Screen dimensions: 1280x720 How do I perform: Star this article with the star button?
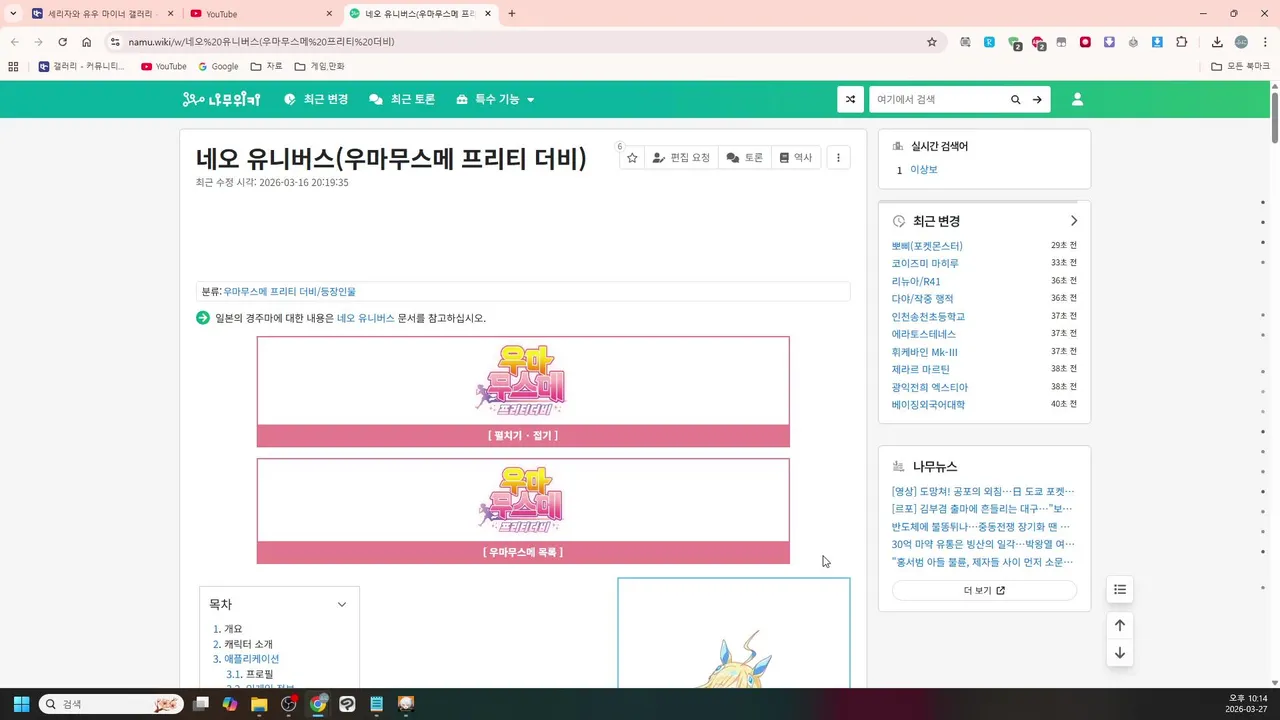[632, 157]
